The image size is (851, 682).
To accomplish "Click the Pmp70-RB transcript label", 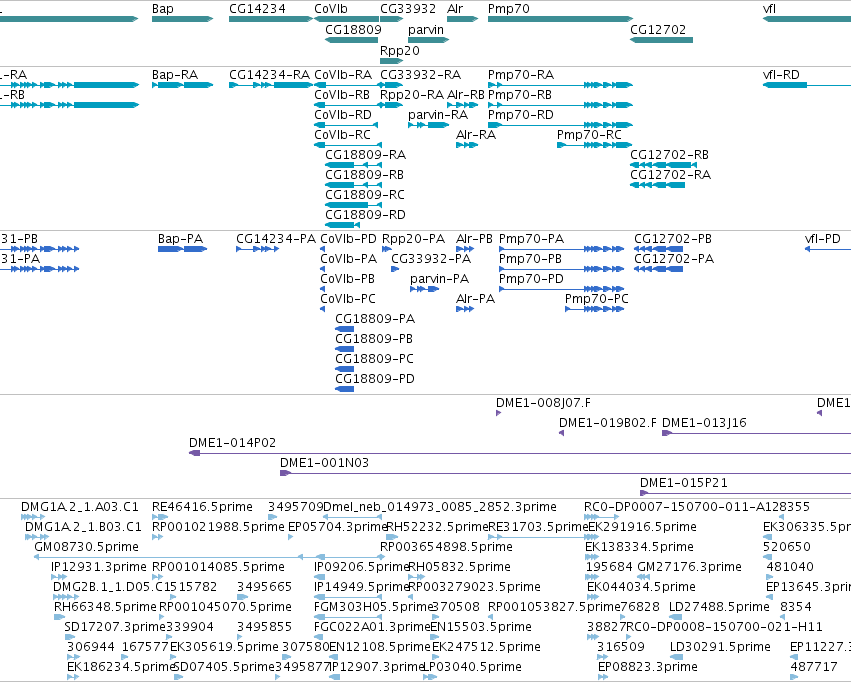I will click(520, 95).
